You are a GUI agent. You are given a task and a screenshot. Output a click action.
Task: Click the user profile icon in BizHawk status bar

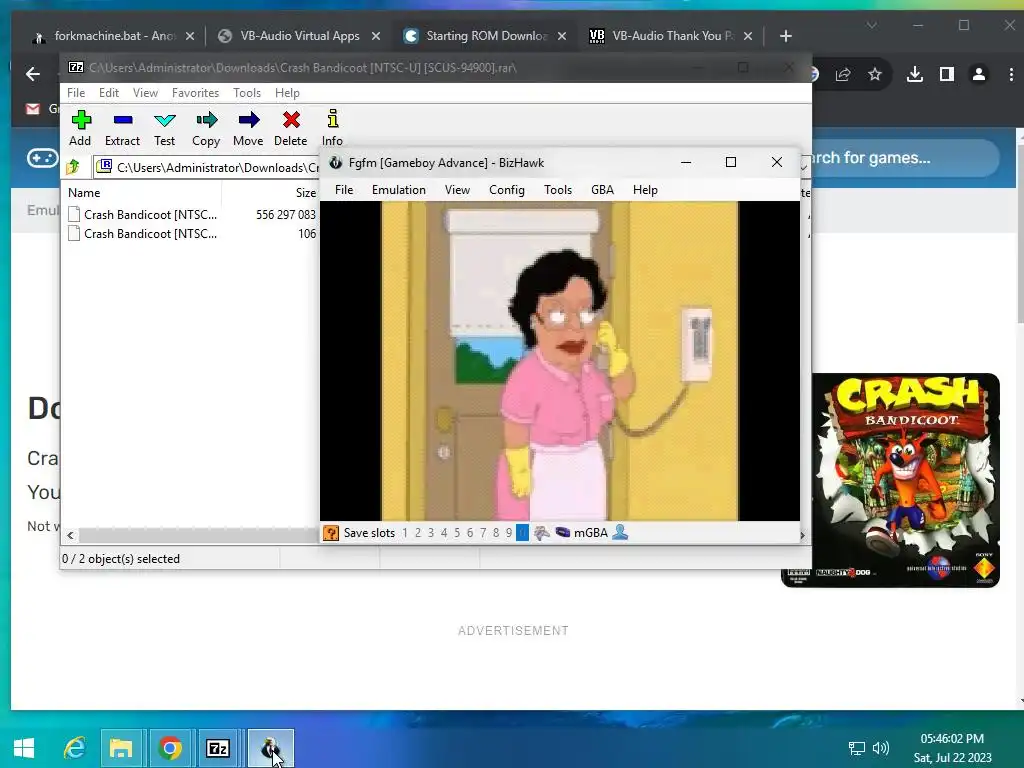620,533
